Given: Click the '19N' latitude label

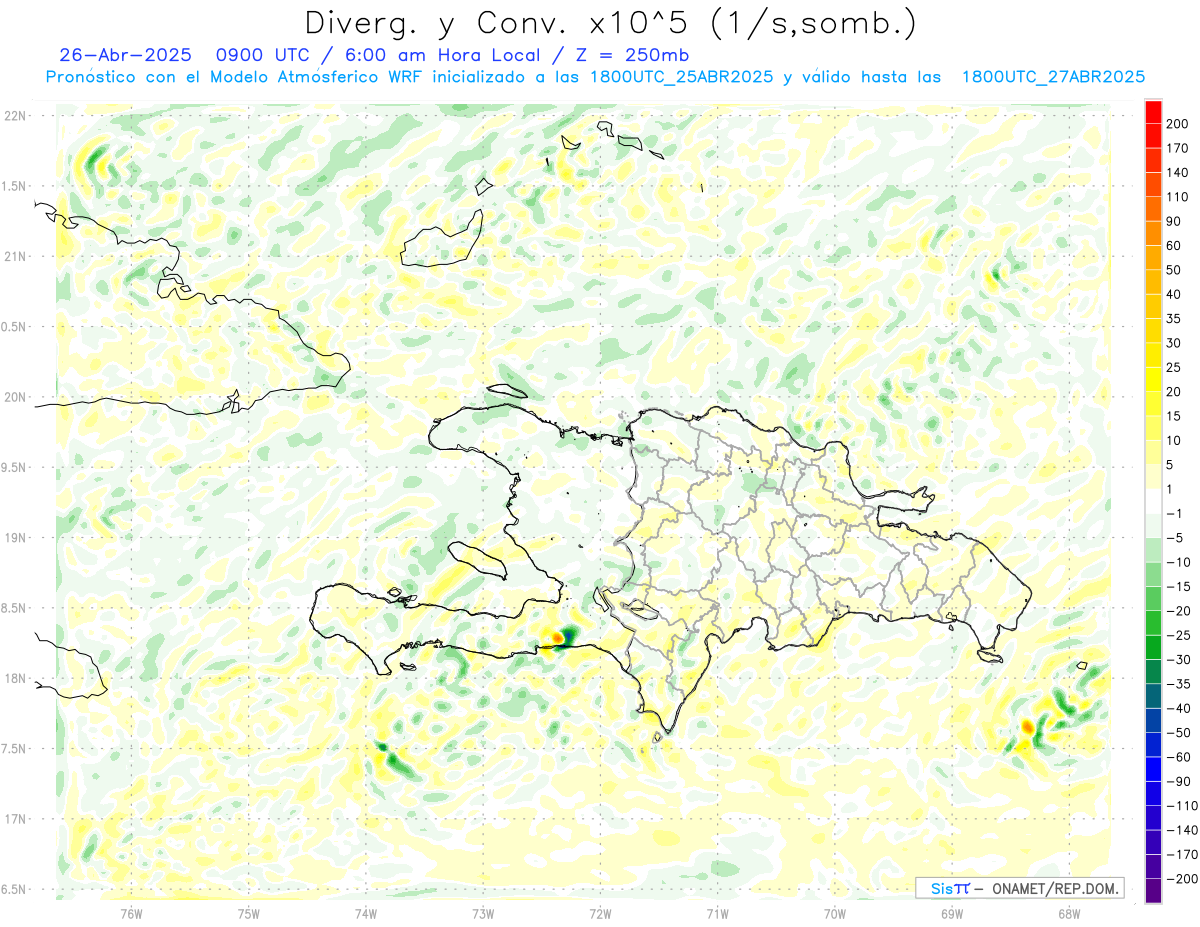Looking at the screenshot, I should [15, 537].
